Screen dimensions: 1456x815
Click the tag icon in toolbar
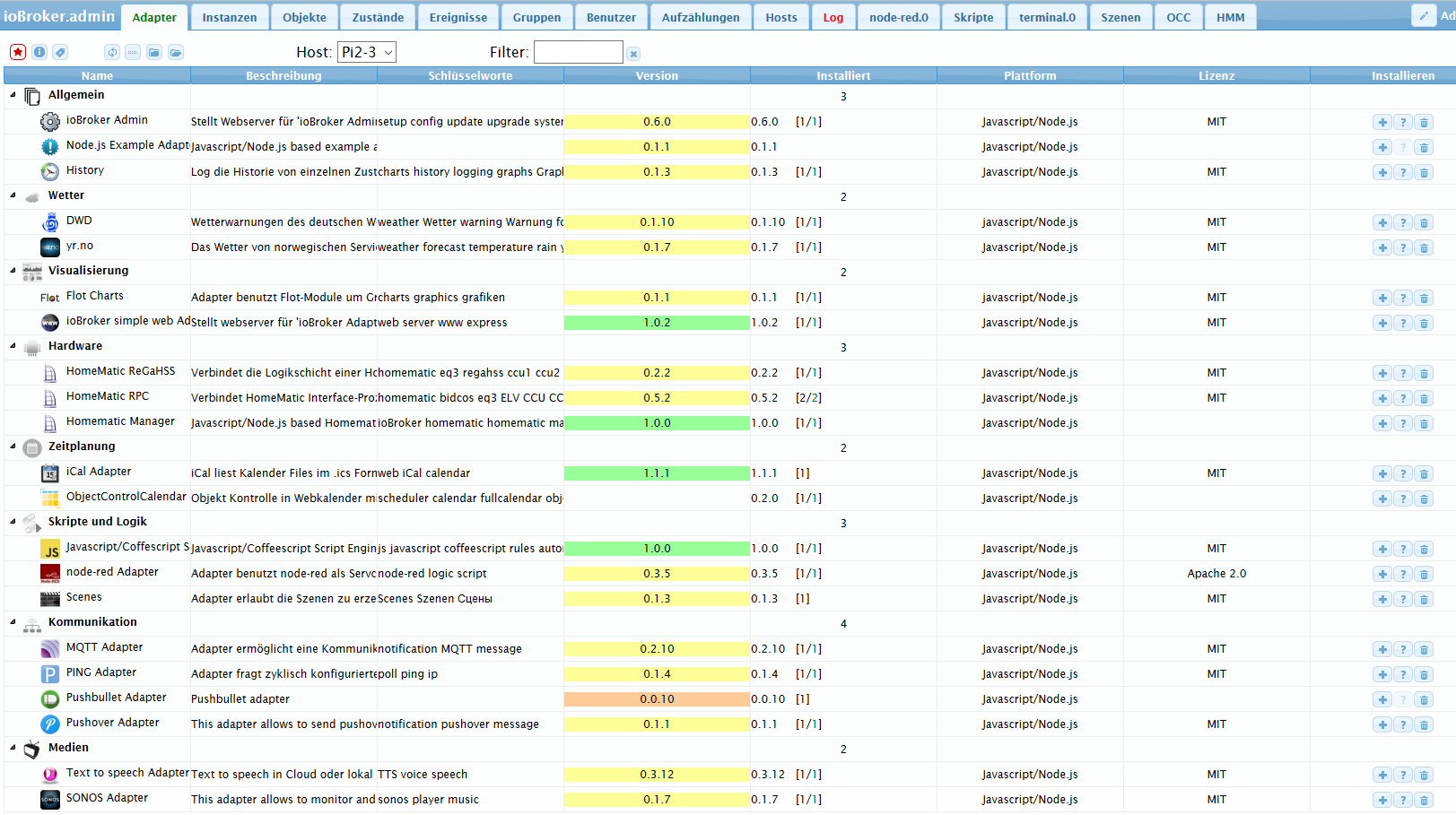(x=60, y=52)
